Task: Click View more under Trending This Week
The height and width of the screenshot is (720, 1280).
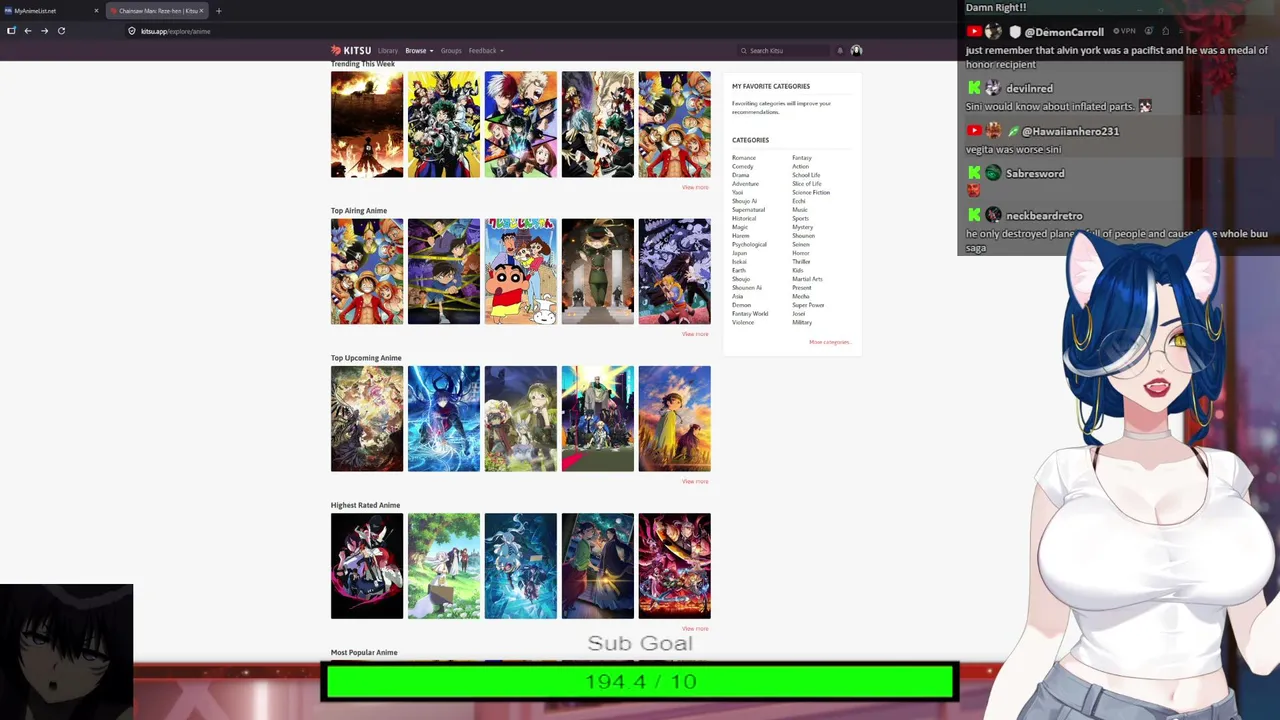Action: click(695, 187)
